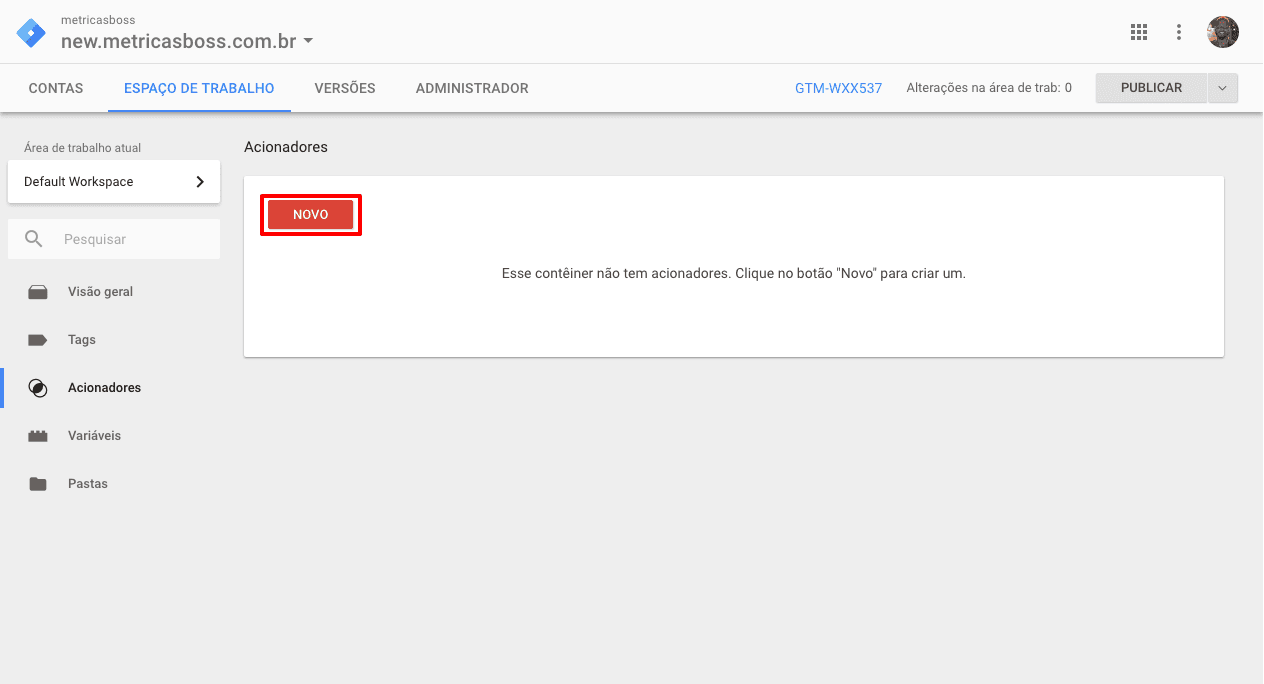
Task: Open Variáveis via its brick icon
Action: point(38,436)
